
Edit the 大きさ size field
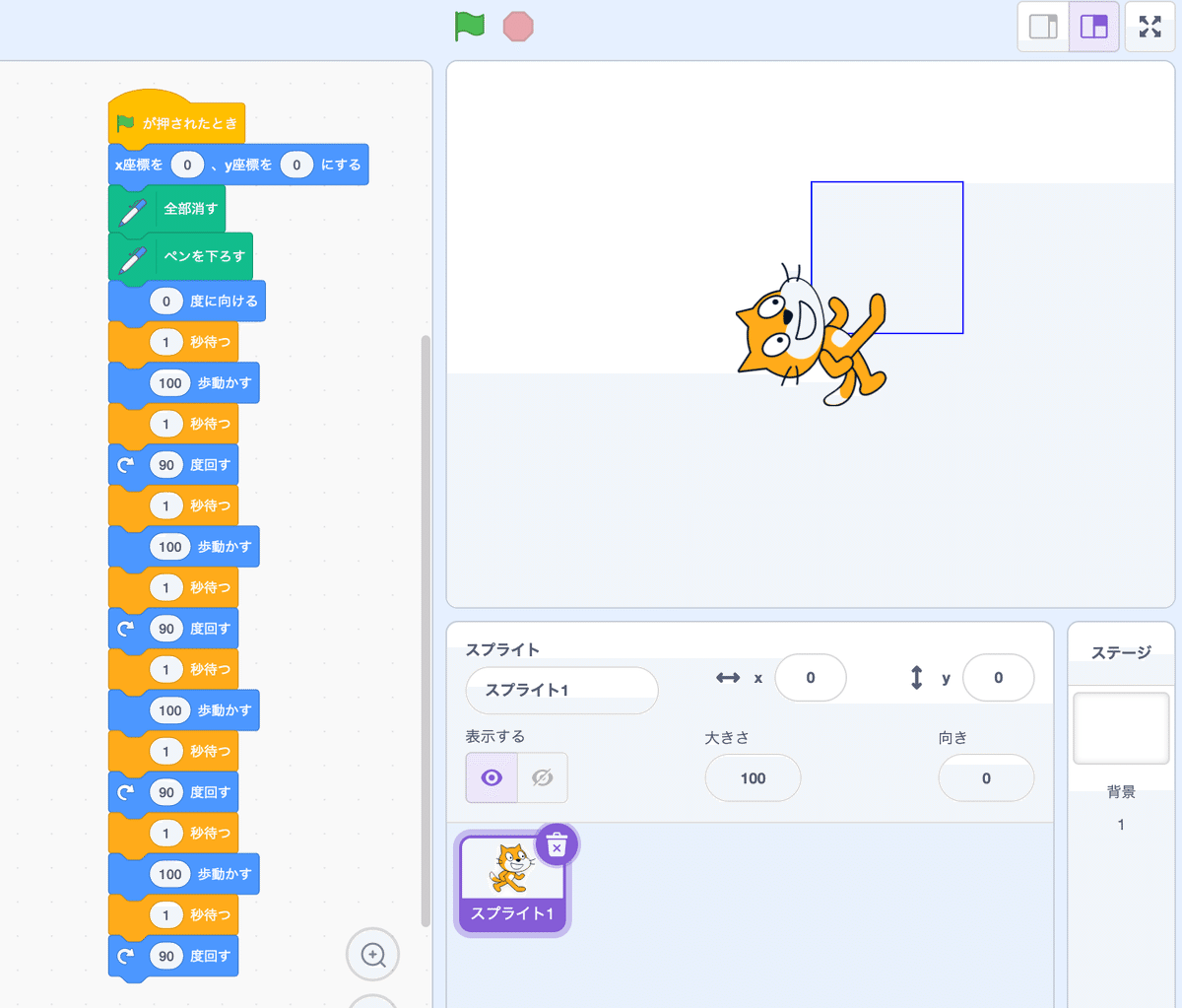753,778
